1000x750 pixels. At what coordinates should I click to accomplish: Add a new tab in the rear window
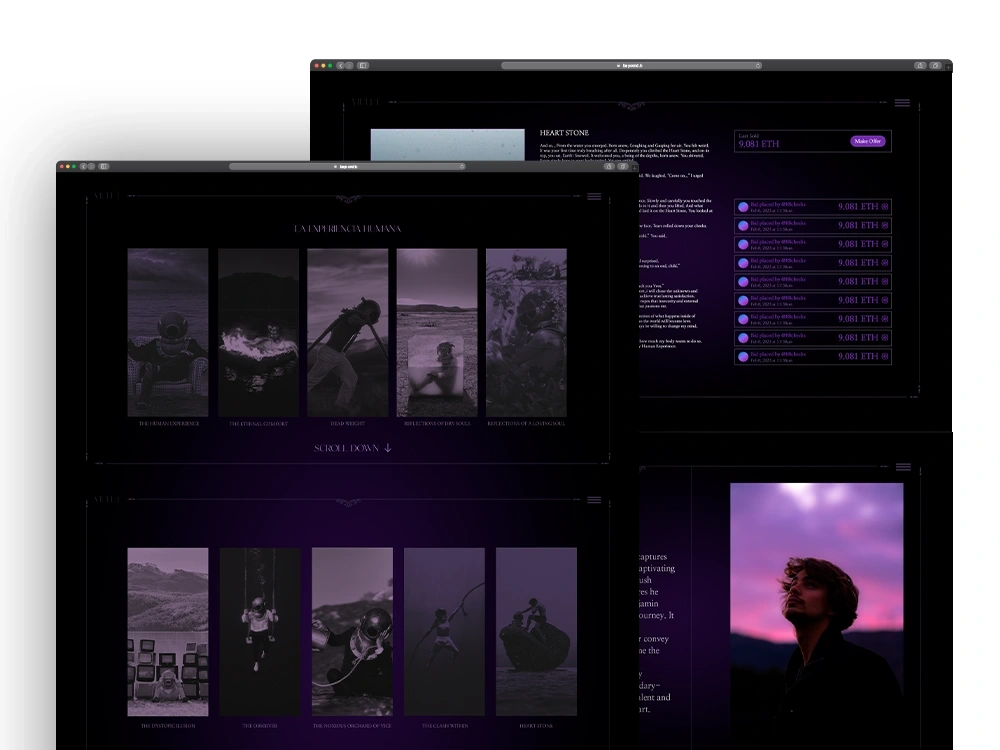[948, 66]
